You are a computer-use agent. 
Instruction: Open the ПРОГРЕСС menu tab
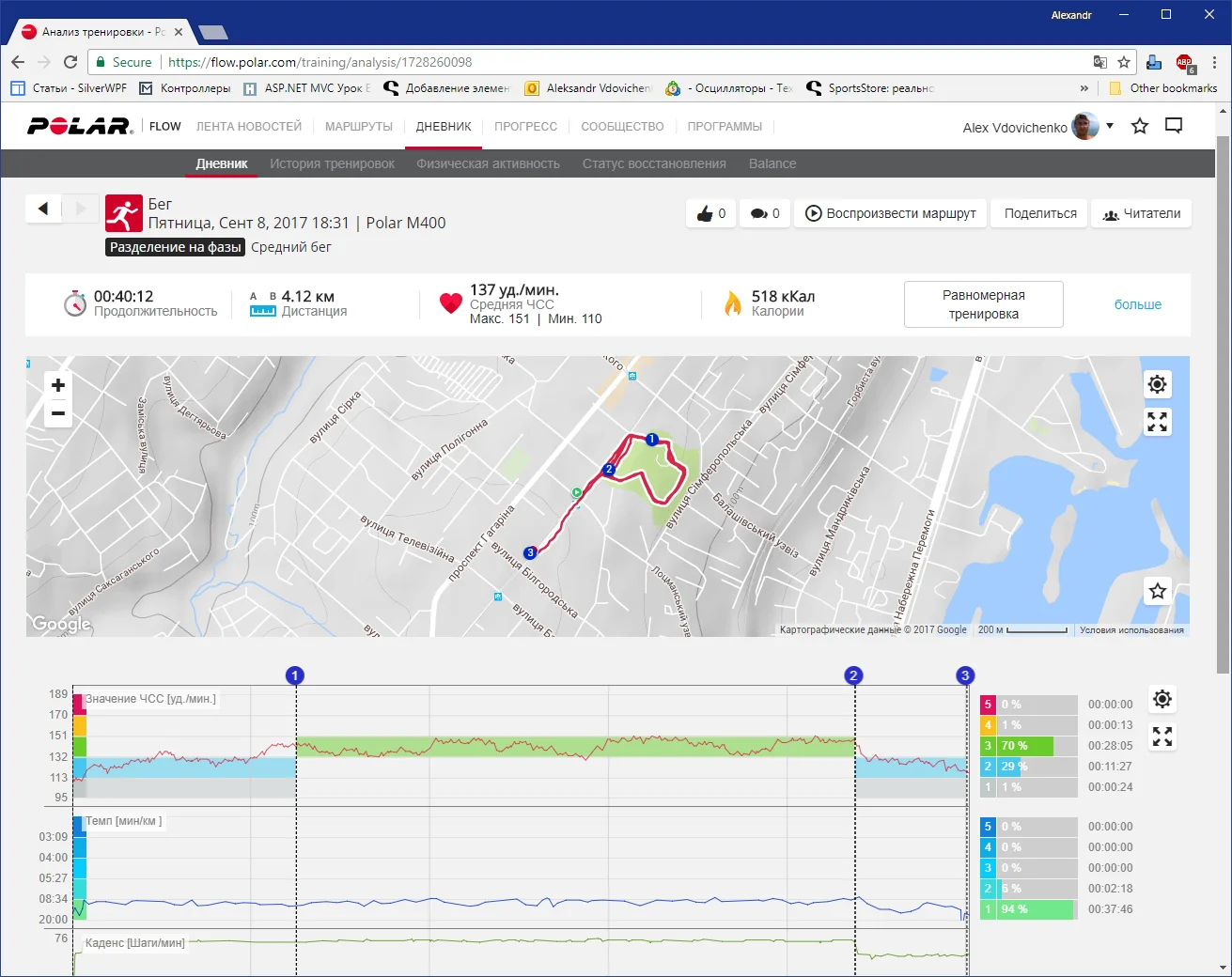pyautogui.click(x=525, y=127)
